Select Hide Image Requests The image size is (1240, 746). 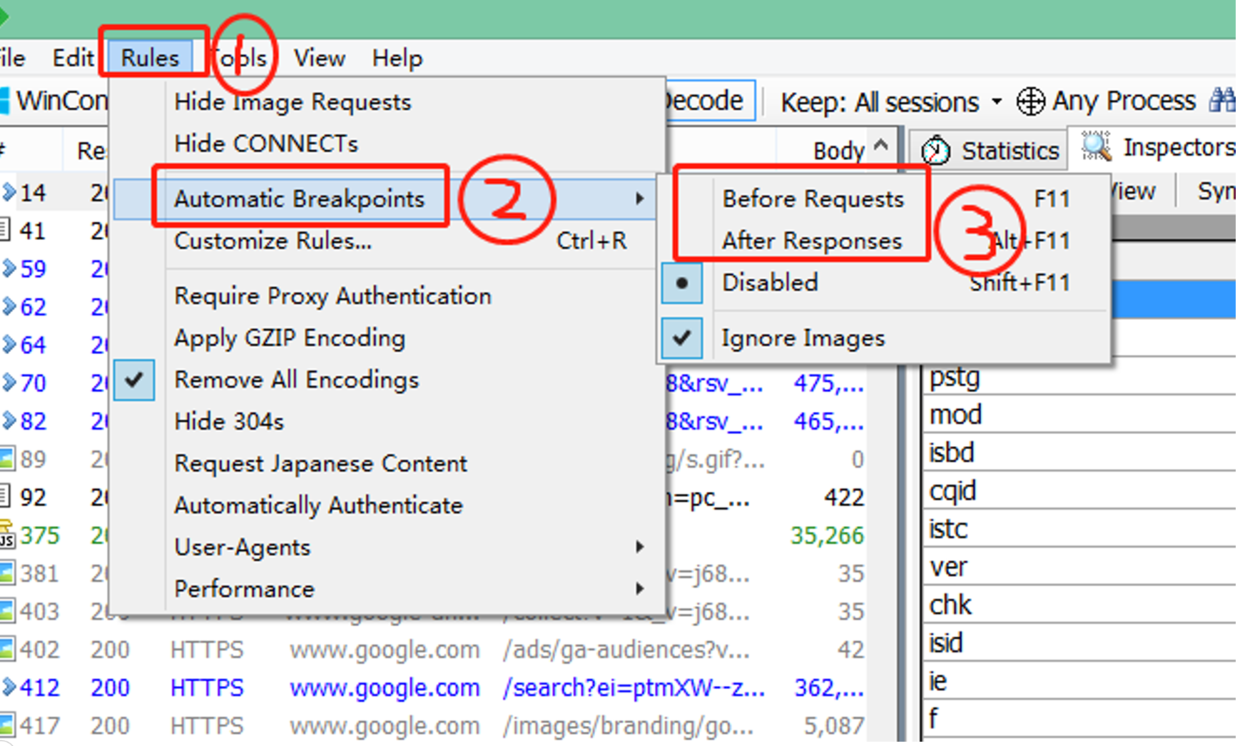click(x=387, y=102)
